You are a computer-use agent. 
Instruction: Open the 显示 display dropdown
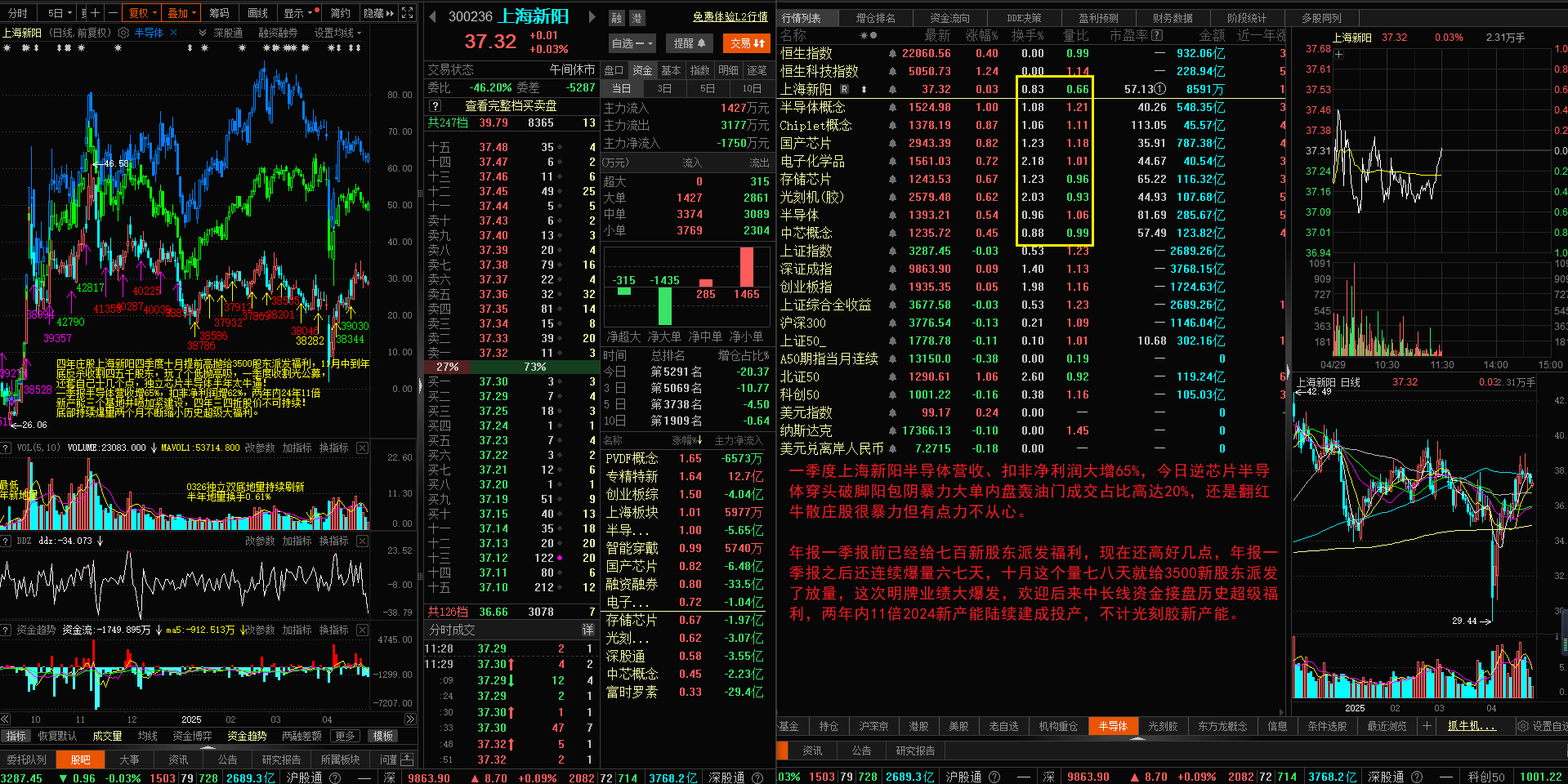tap(299, 13)
